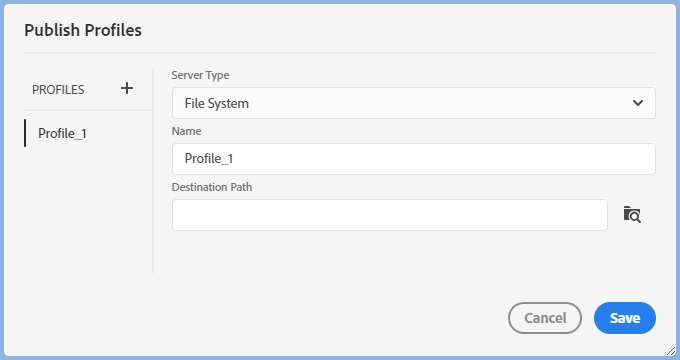This screenshot has height=360, width=680.
Task: Add a new publish profile with plus icon
Action: [127, 88]
